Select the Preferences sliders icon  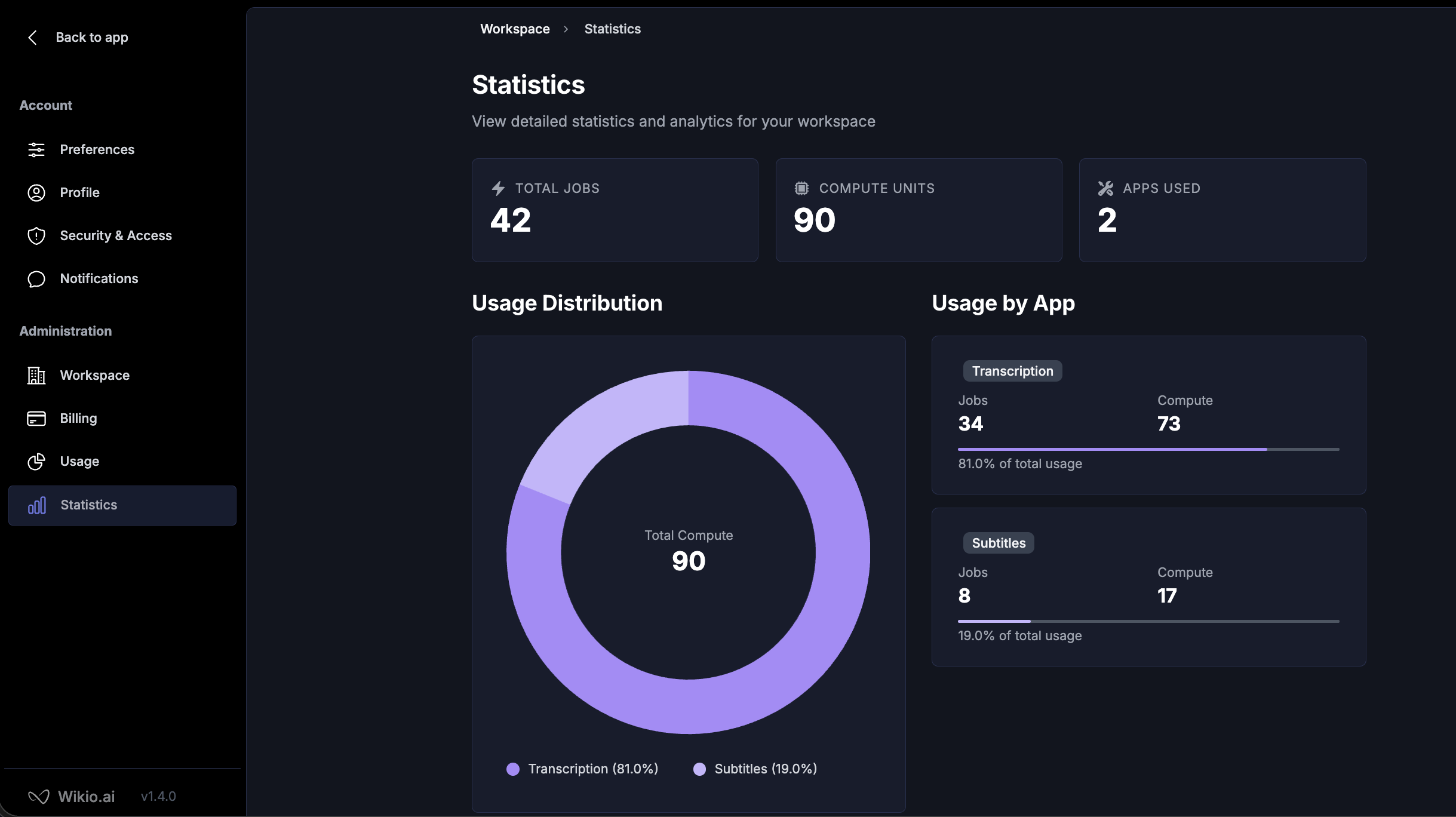click(36, 149)
